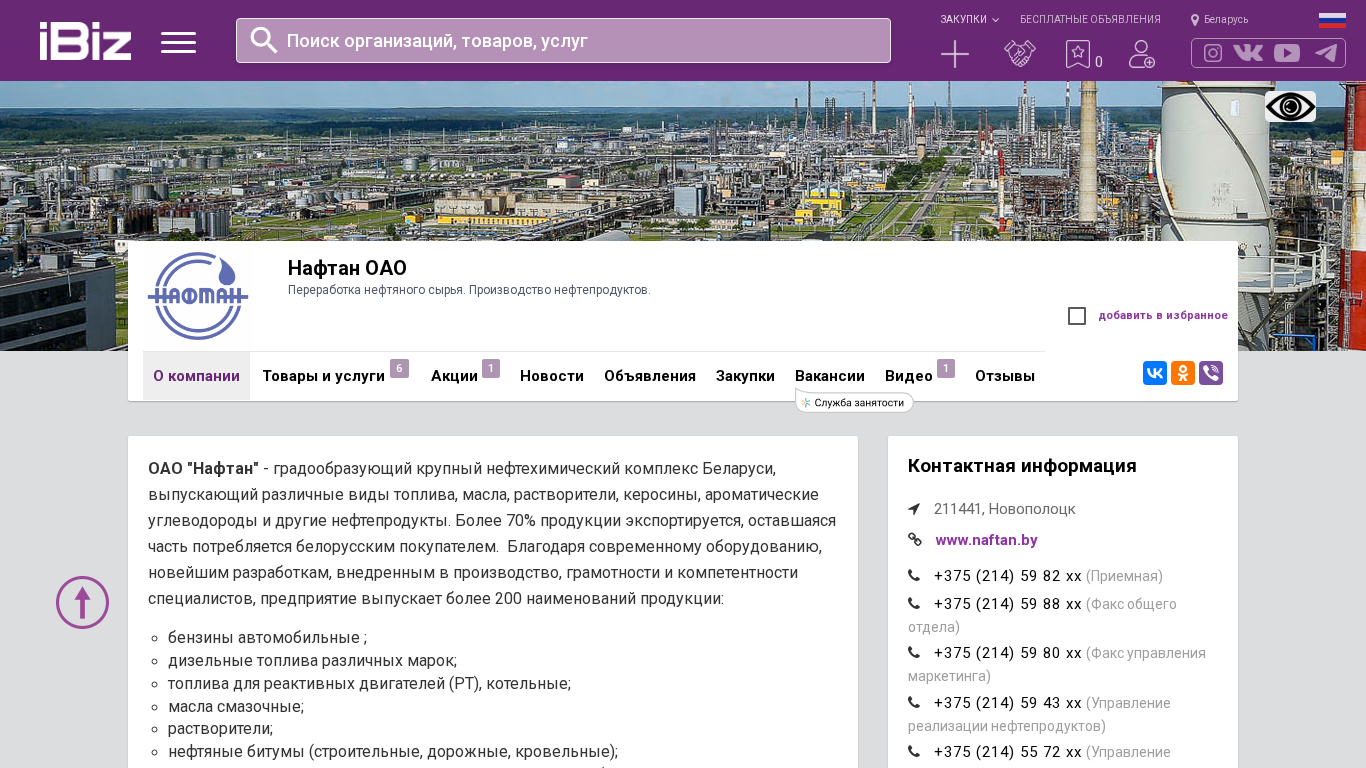Open the YouTube icon in header
The image size is (1366, 768).
point(1287,53)
